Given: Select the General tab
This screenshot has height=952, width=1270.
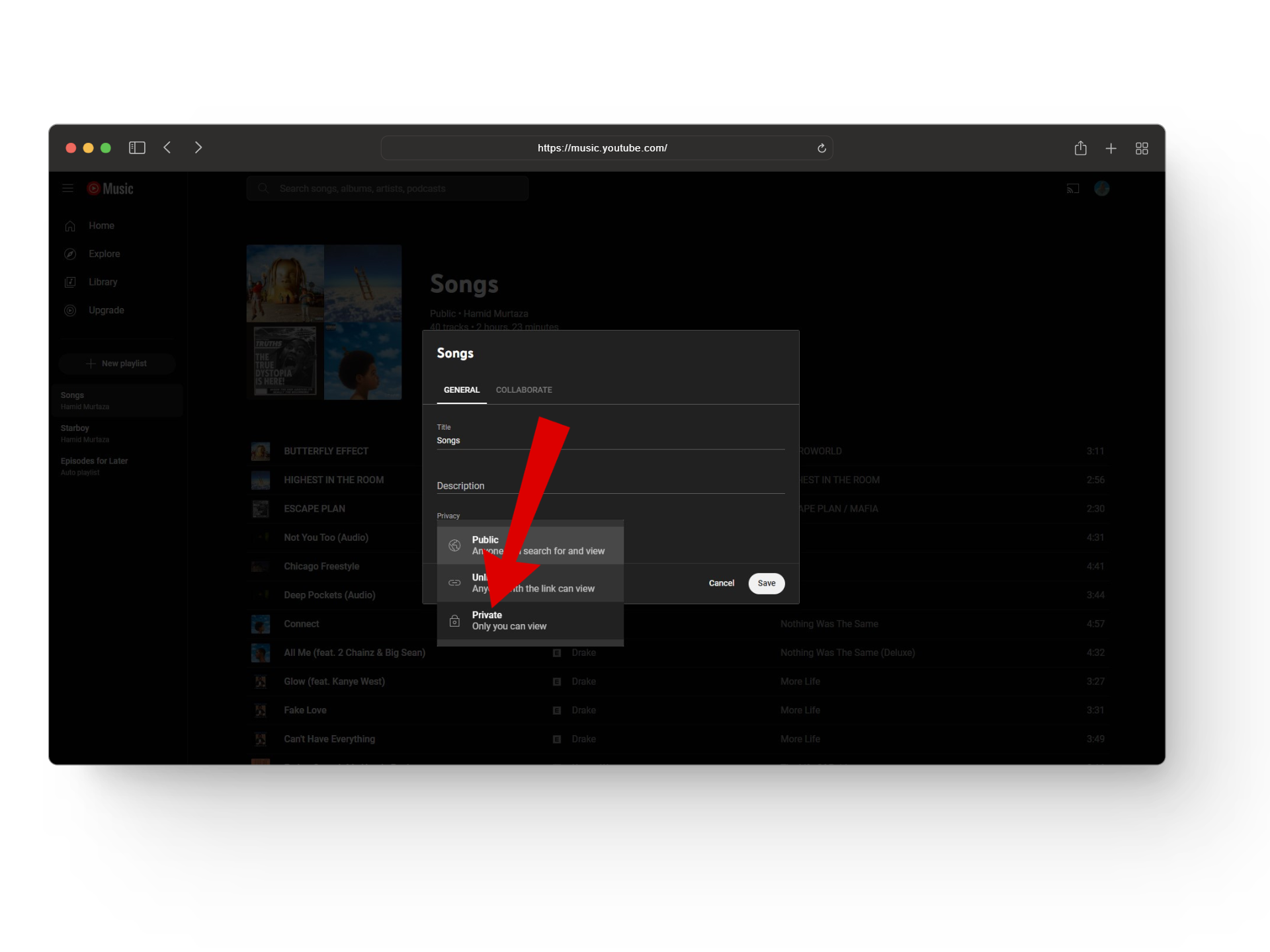Looking at the screenshot, I should point(461,390).
